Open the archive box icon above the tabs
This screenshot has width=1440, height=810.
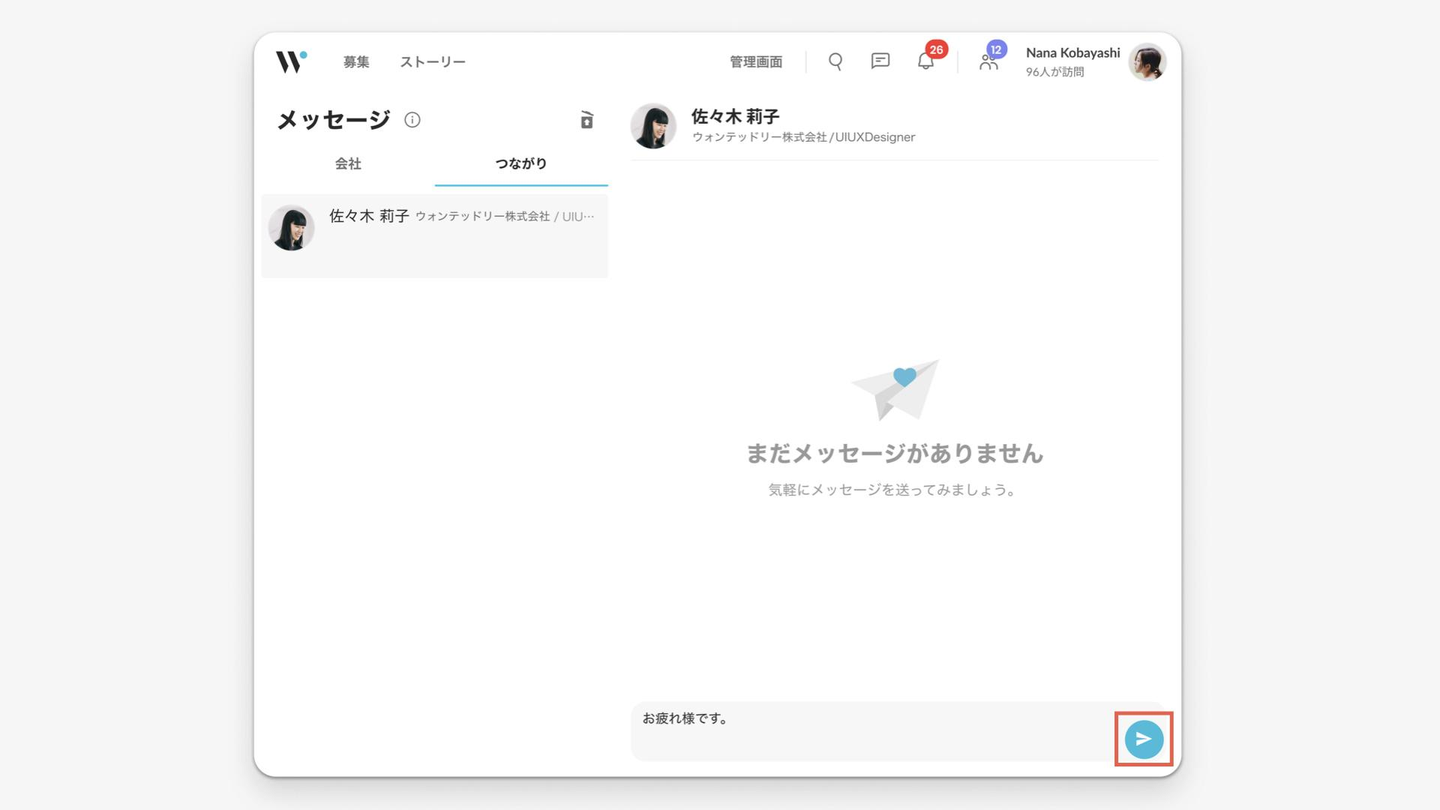click(587, 120)
